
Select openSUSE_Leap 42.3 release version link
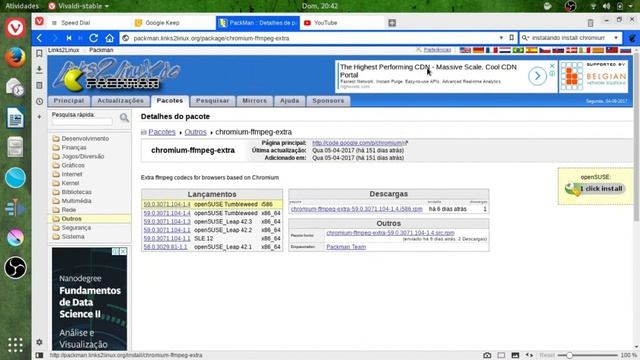[x=167, y=222]
